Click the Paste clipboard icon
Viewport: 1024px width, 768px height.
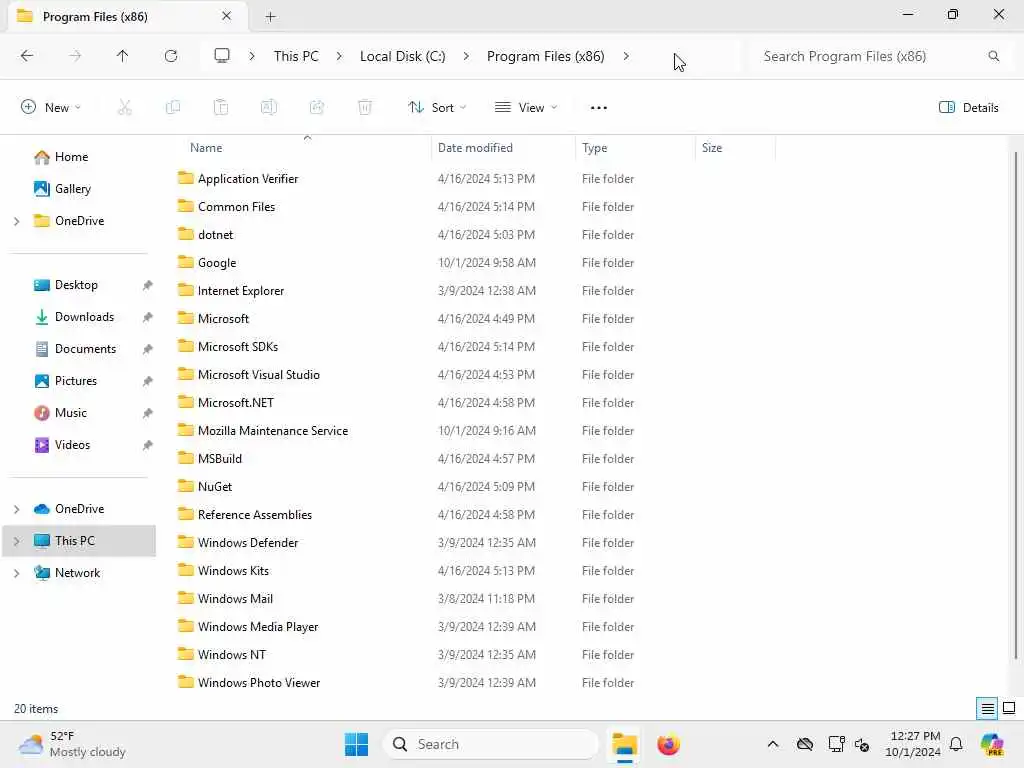(x=221, y=107)
